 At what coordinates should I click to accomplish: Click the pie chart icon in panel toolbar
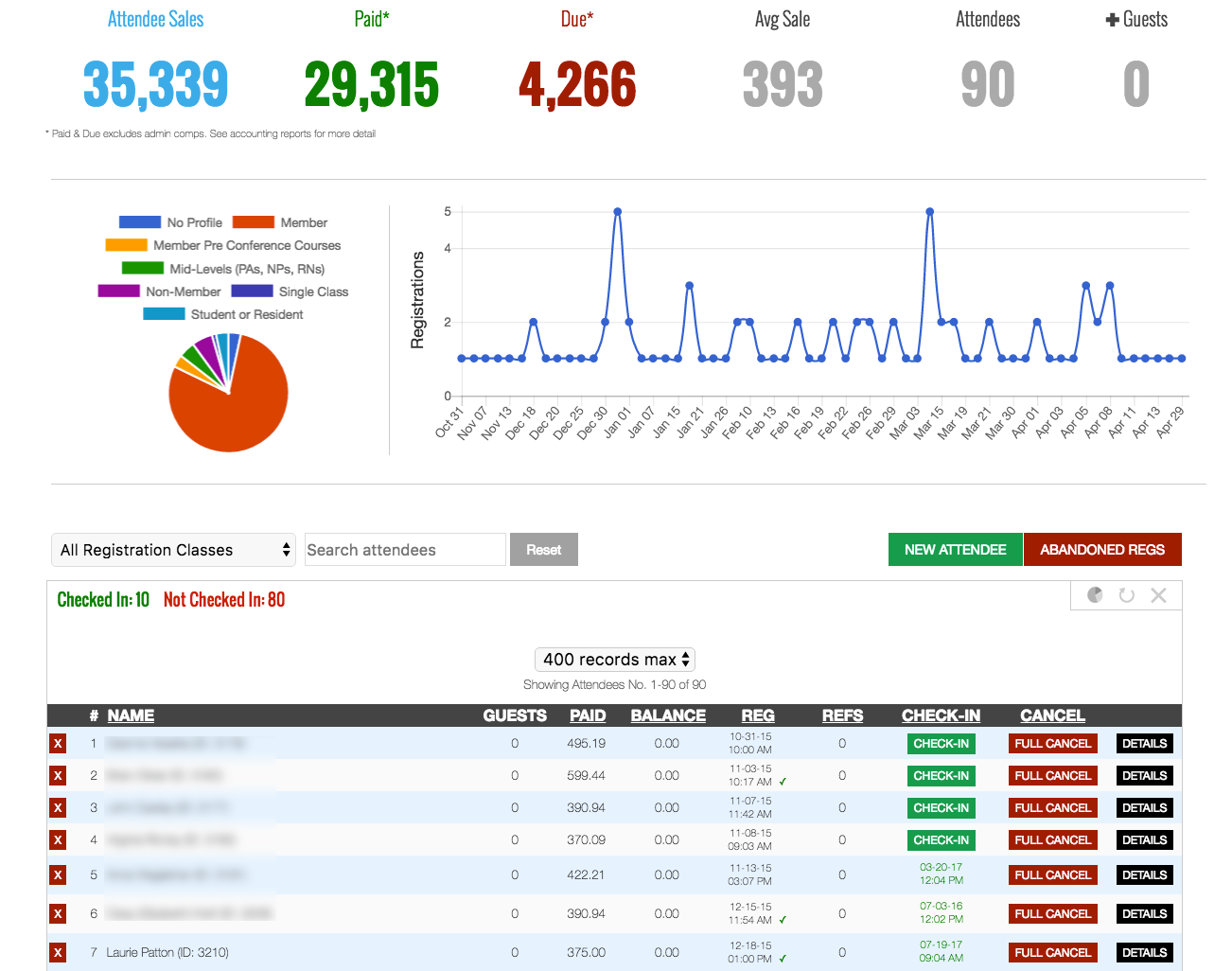pyautogui.click(x=1095, y=595)
